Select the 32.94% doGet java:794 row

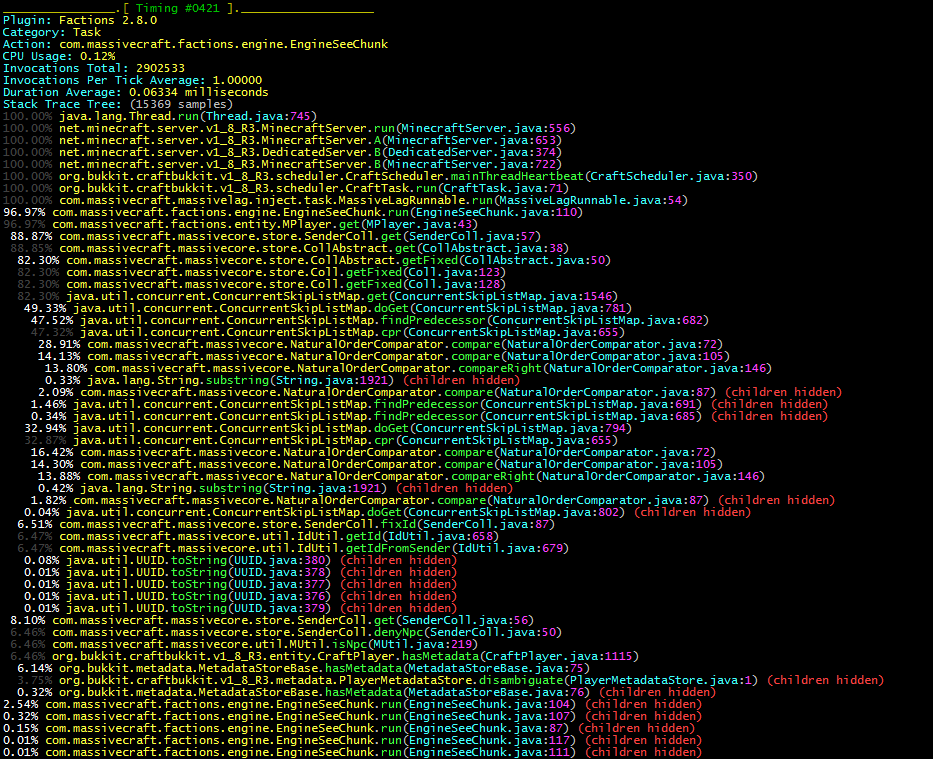pos(328,428)
